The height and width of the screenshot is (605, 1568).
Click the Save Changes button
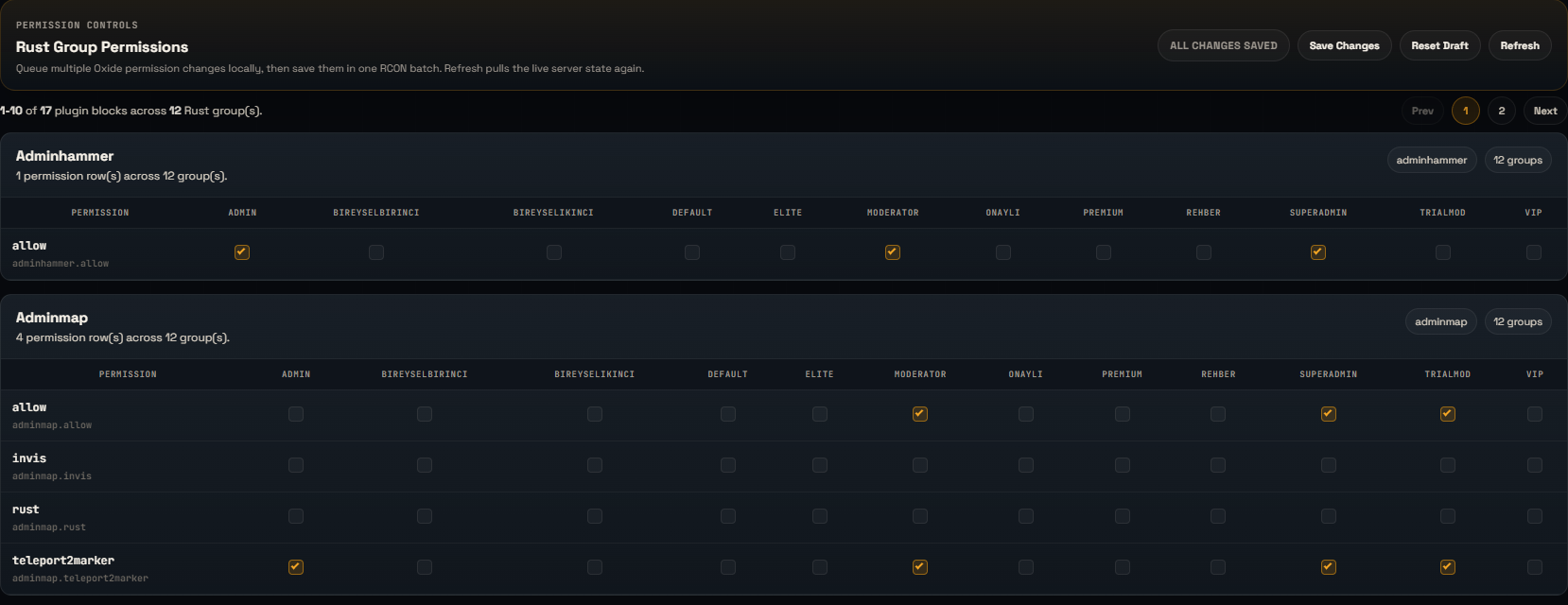(1344, 45)
